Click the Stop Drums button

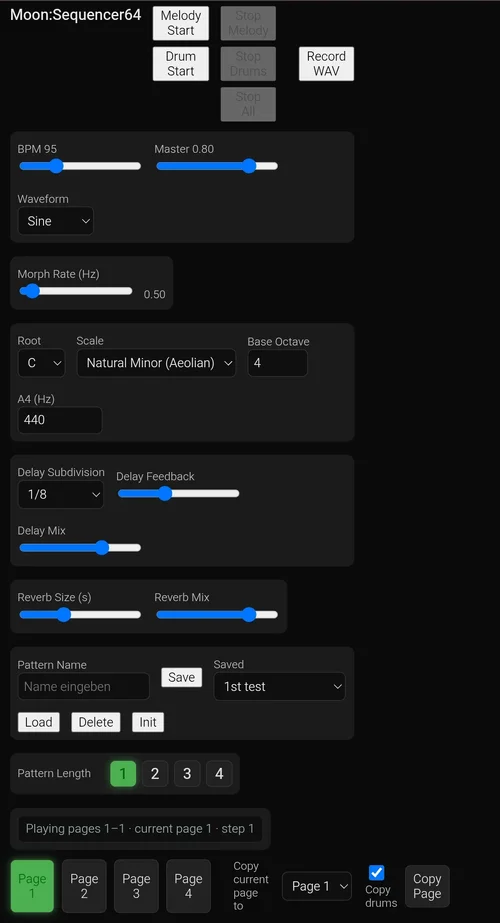(x=248, y=64)
